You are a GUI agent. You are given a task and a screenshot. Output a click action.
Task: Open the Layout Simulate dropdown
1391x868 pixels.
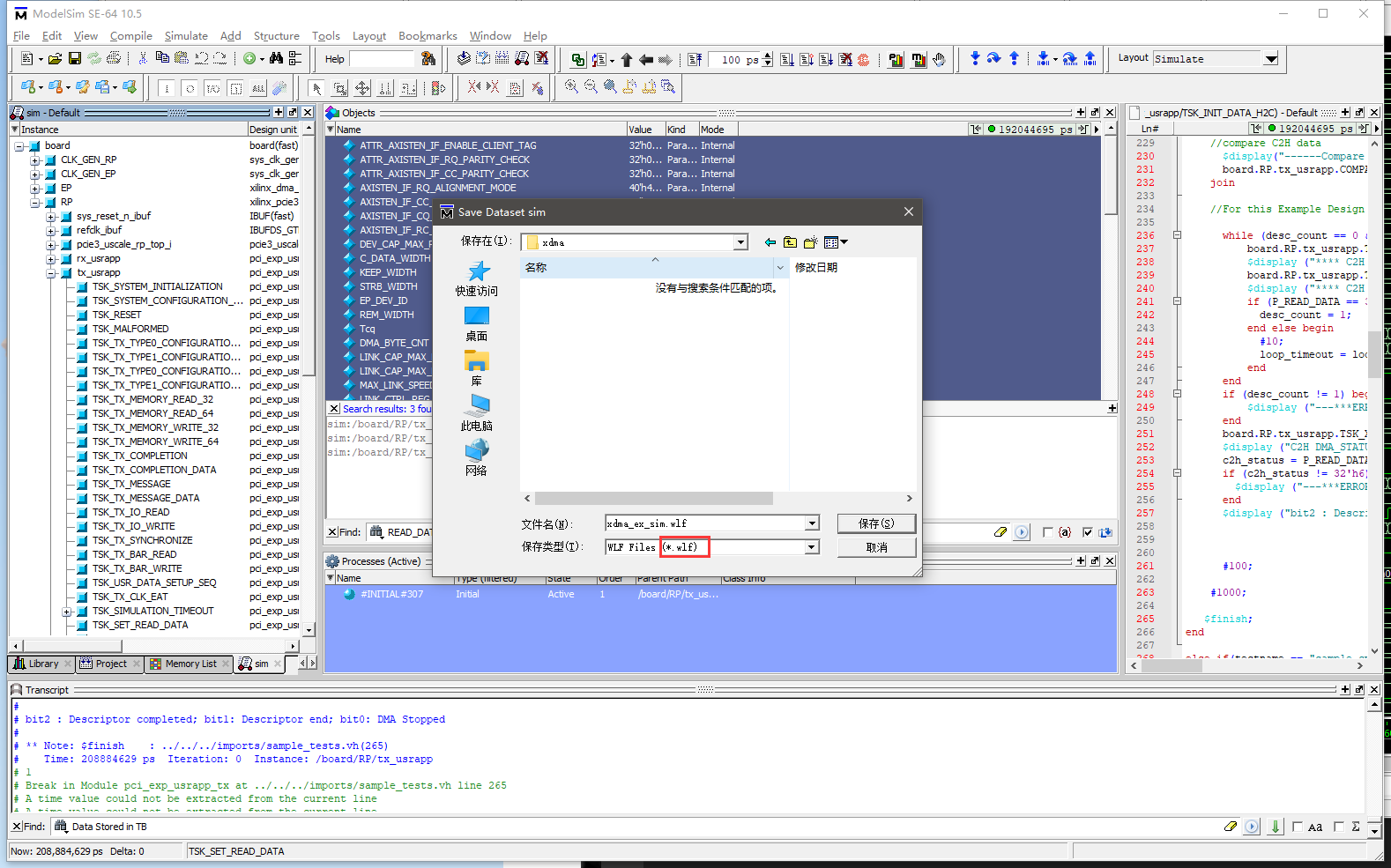[x=1271, y=59]
